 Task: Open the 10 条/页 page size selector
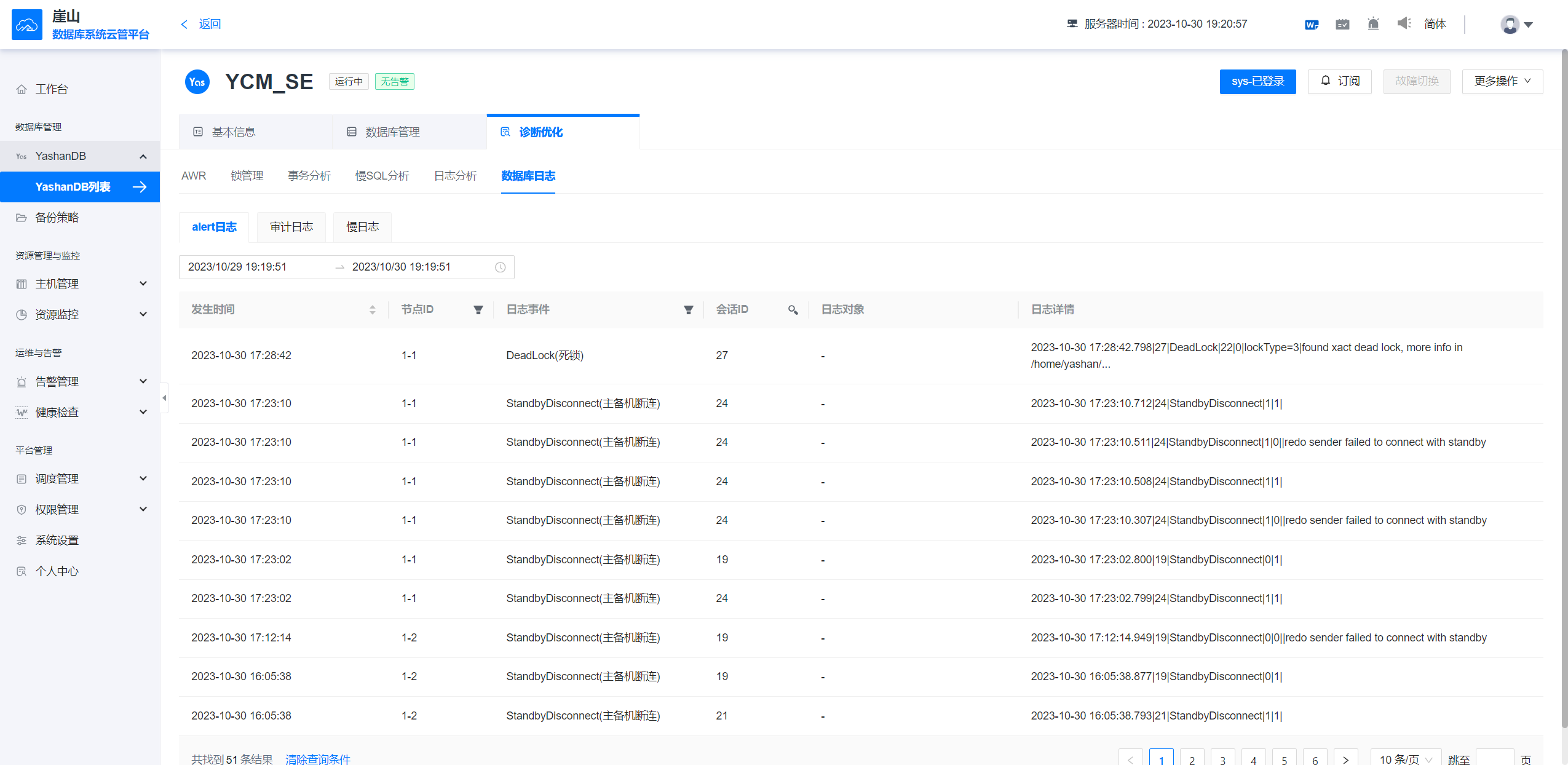1406,759
